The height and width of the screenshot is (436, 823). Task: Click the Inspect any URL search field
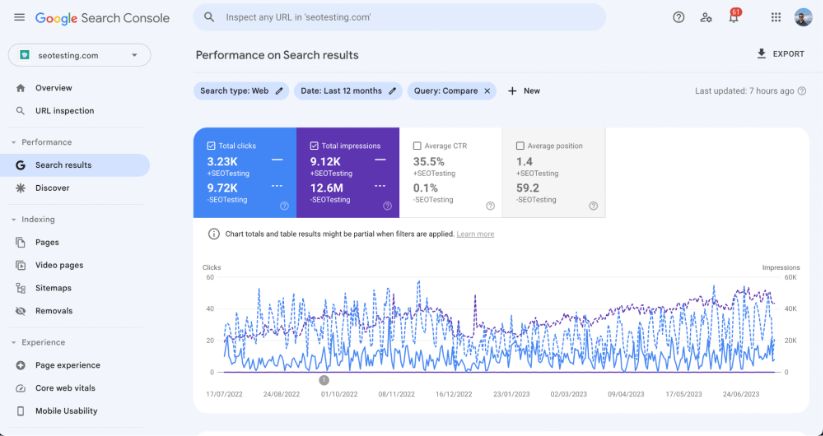pos(399,17)
